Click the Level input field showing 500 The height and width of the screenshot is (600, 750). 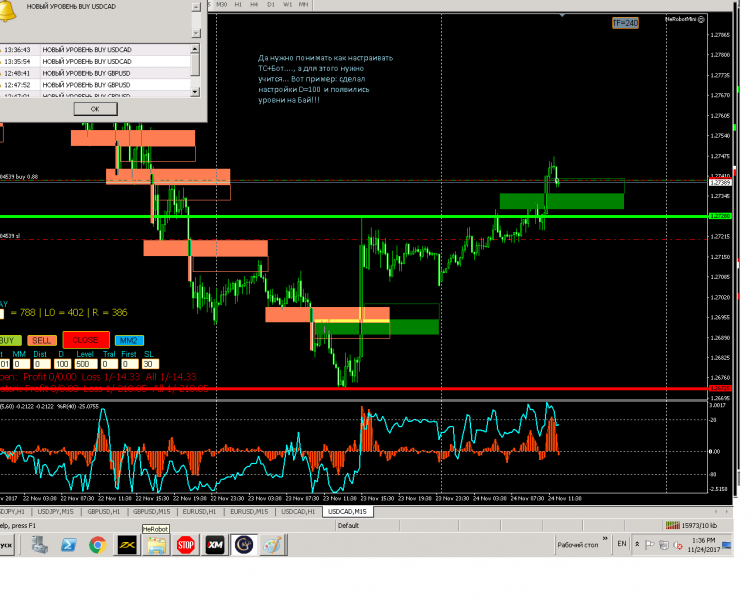pyautogui.click(x=86, y=364)
